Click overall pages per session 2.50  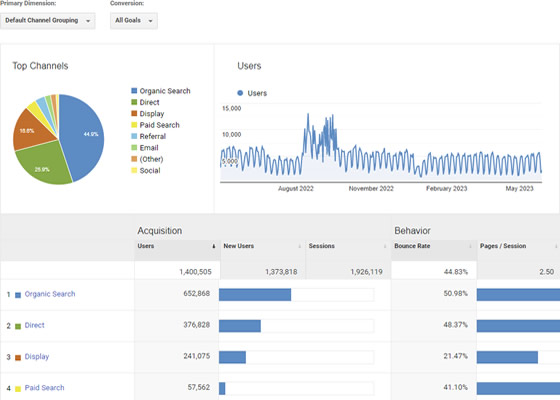tap(546, 272)
